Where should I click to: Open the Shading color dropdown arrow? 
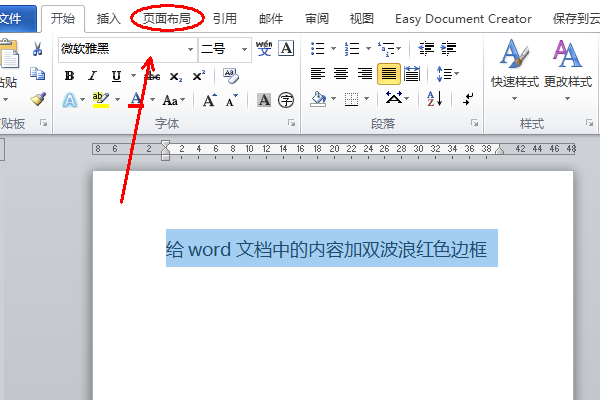333,99
